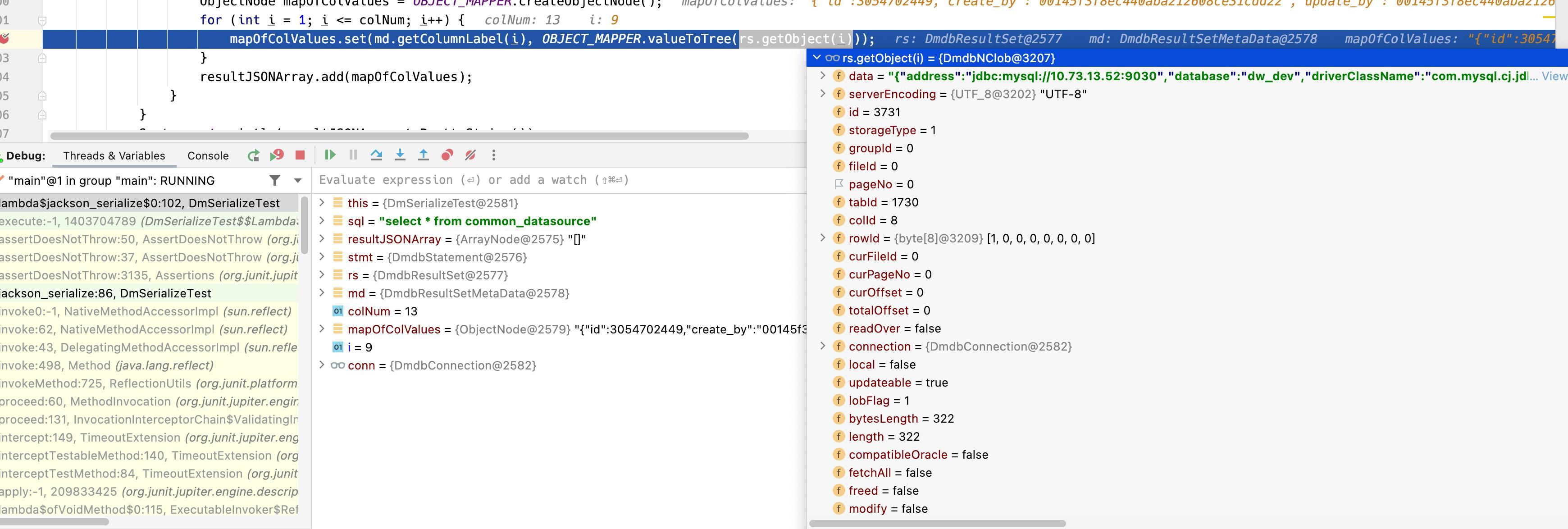
Task: Click the Step Over icon
Action: [x=376, y=155]
